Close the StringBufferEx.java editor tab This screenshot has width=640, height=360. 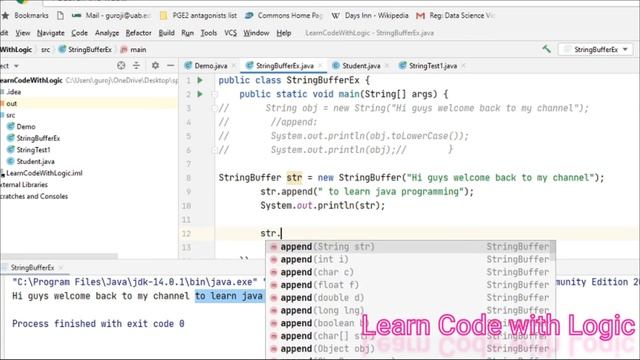(x=320, y=66)
